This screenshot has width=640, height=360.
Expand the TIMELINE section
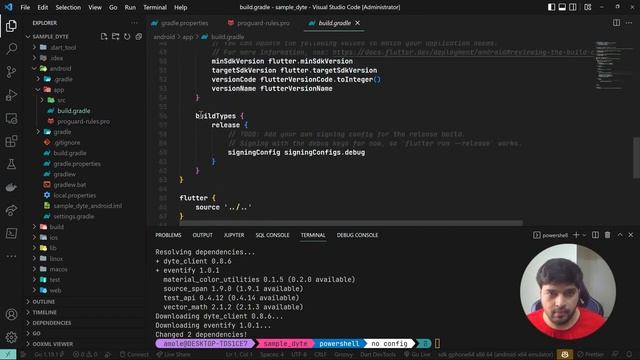pyautogui.click(x=44, y=312)
